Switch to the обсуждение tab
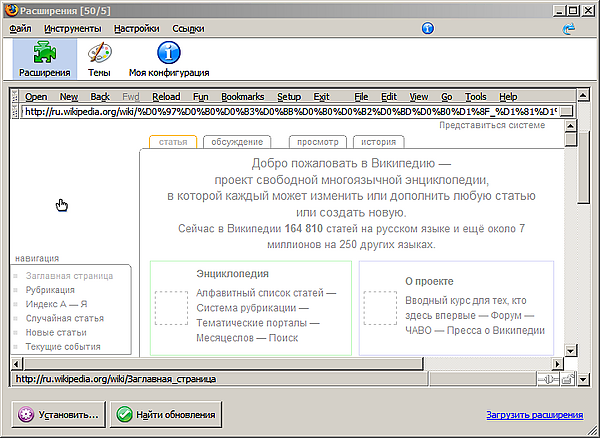The width and height of the screenshot is (600, 438). tap(237, 142)
